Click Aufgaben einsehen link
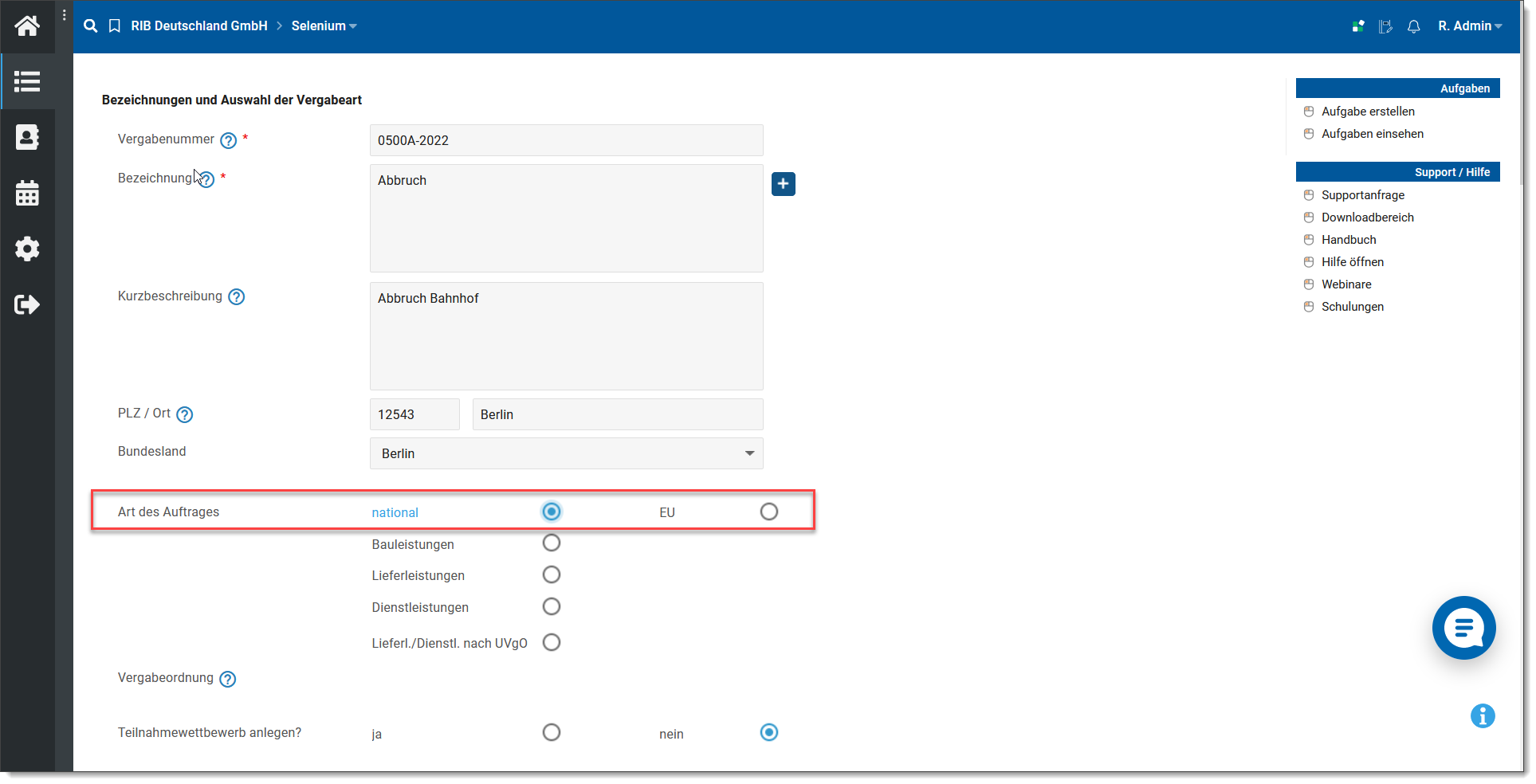 coord(1372,134)
